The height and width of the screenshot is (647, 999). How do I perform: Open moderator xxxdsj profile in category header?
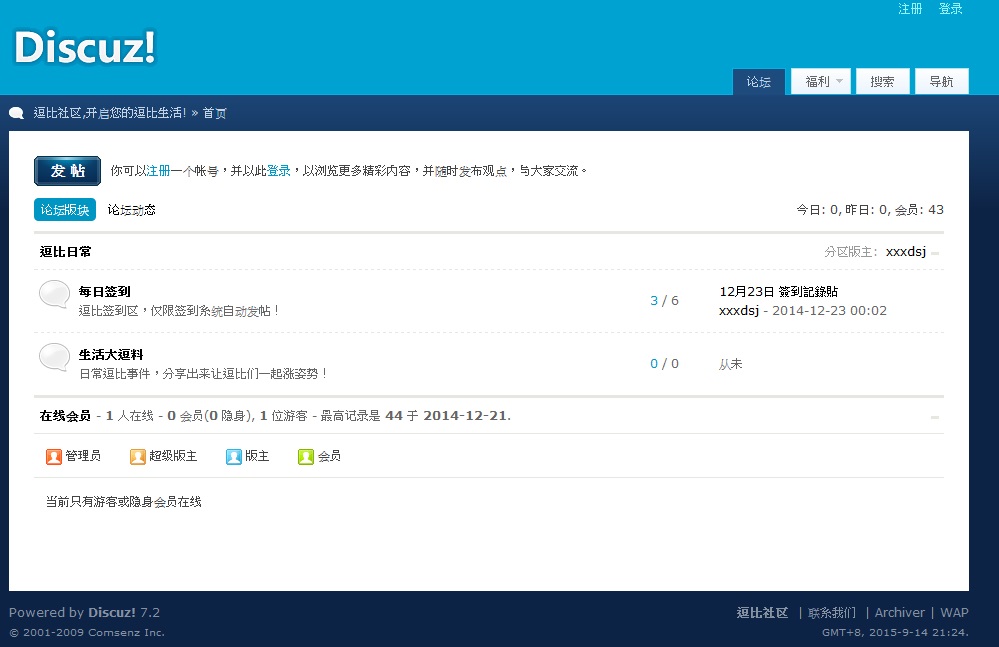(x=906, y=252)
